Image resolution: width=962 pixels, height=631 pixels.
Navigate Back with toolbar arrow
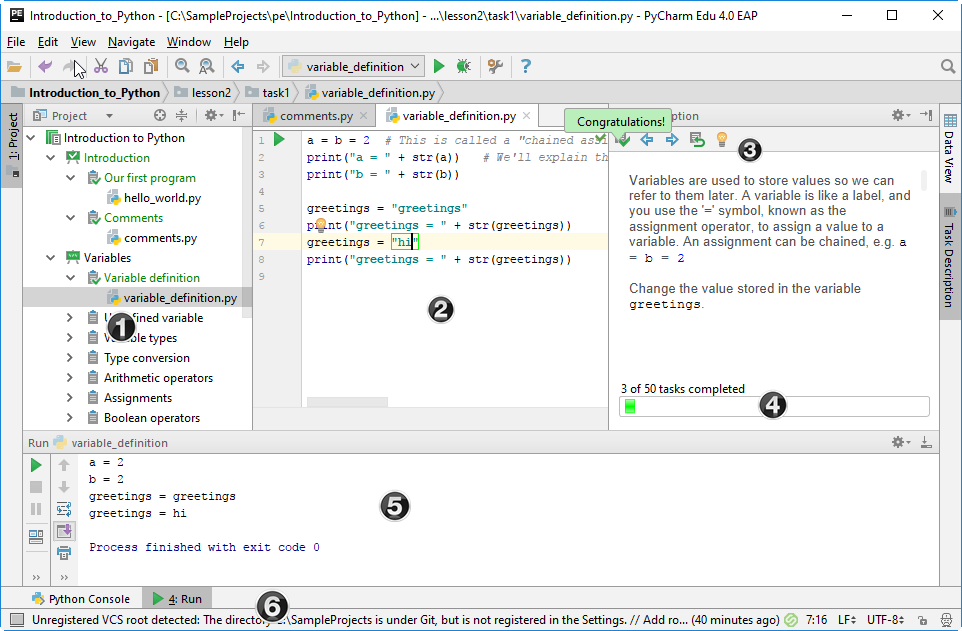237,66
